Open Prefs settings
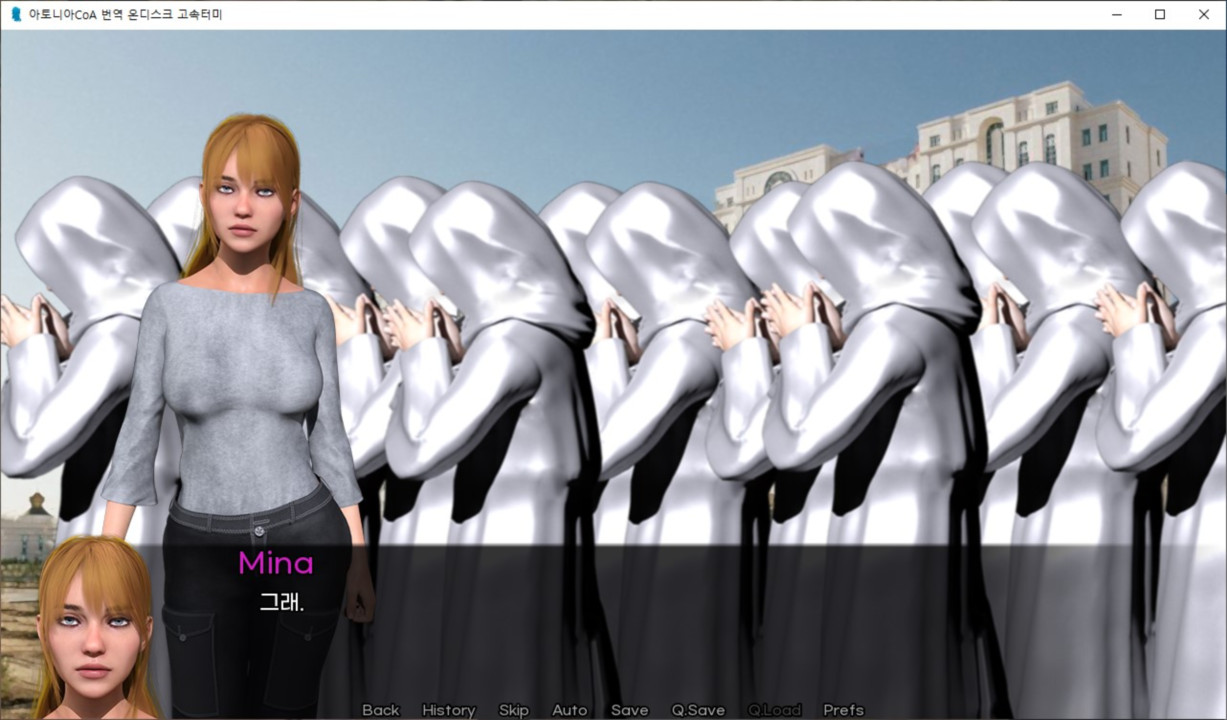This screenshot has height=720, width=1227. 843,710
